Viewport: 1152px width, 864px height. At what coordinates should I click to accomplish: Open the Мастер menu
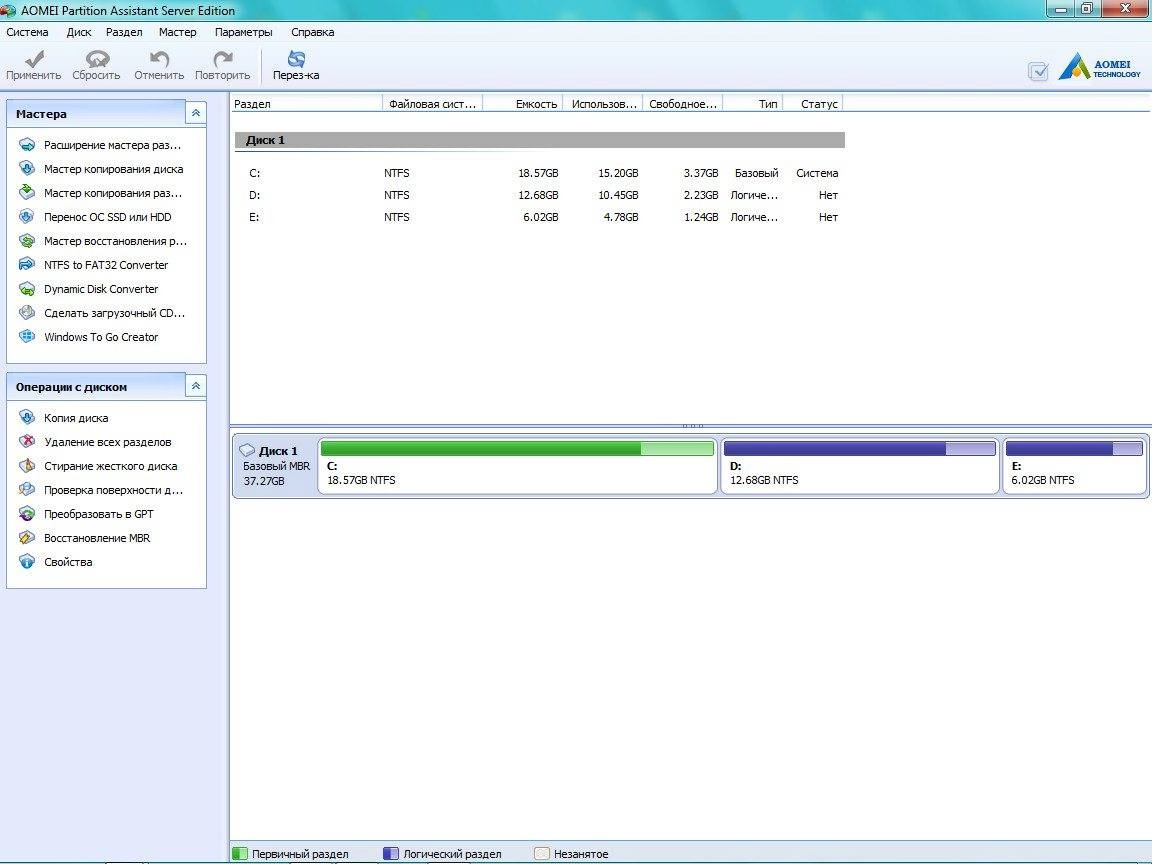coord(178,32)
